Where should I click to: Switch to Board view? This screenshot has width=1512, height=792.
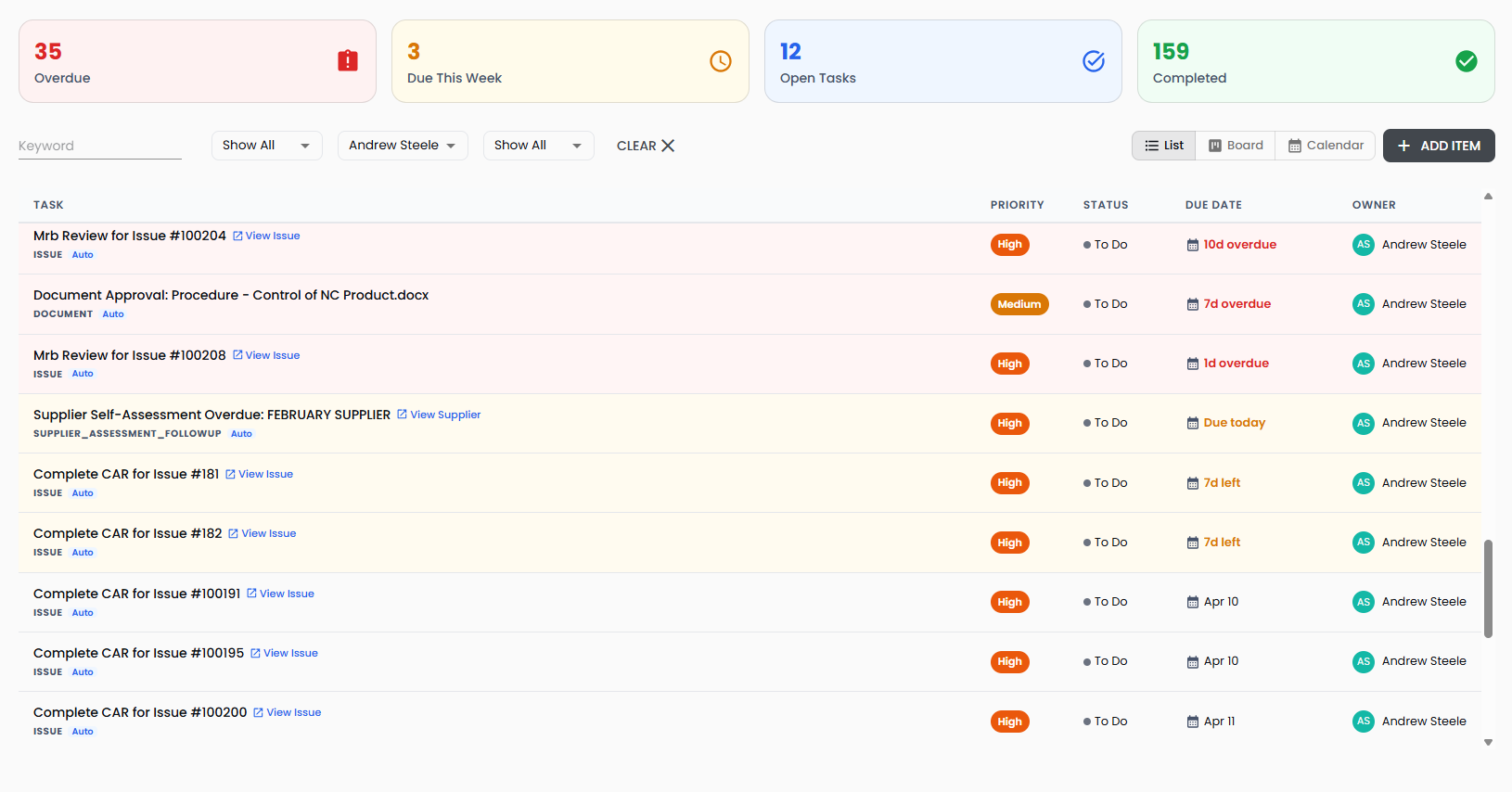point(1236,146)
